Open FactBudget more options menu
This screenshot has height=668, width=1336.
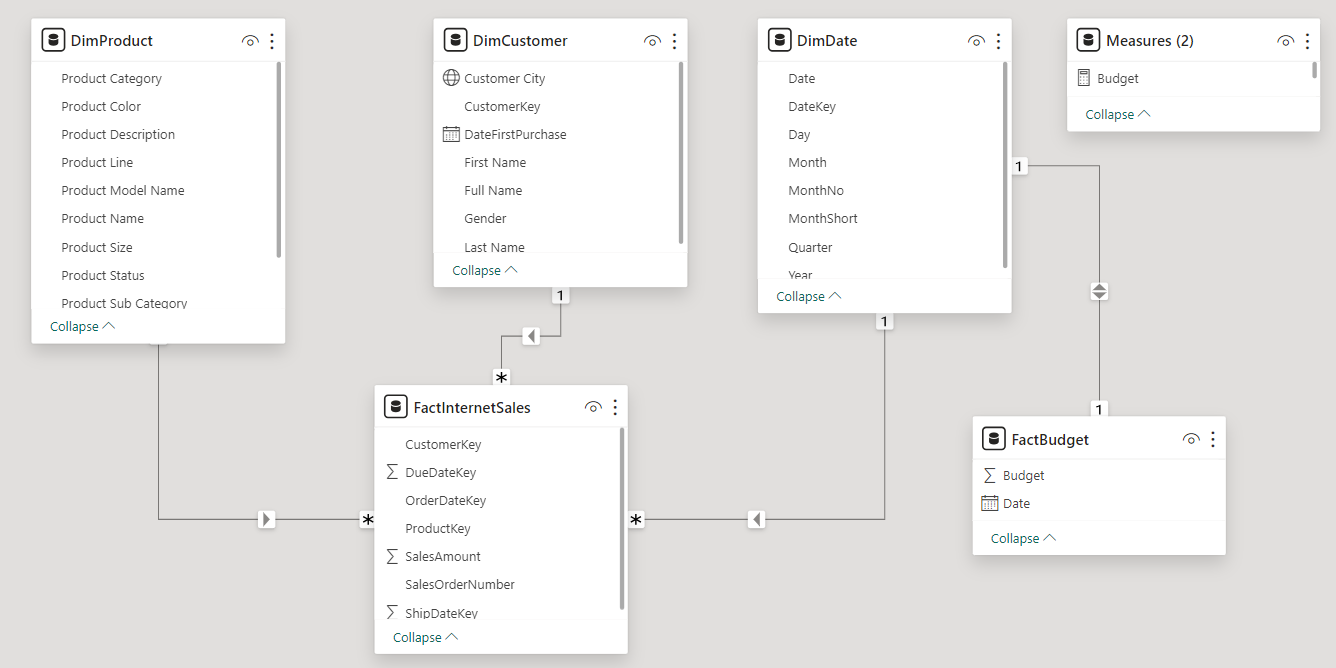point(1213,439)
